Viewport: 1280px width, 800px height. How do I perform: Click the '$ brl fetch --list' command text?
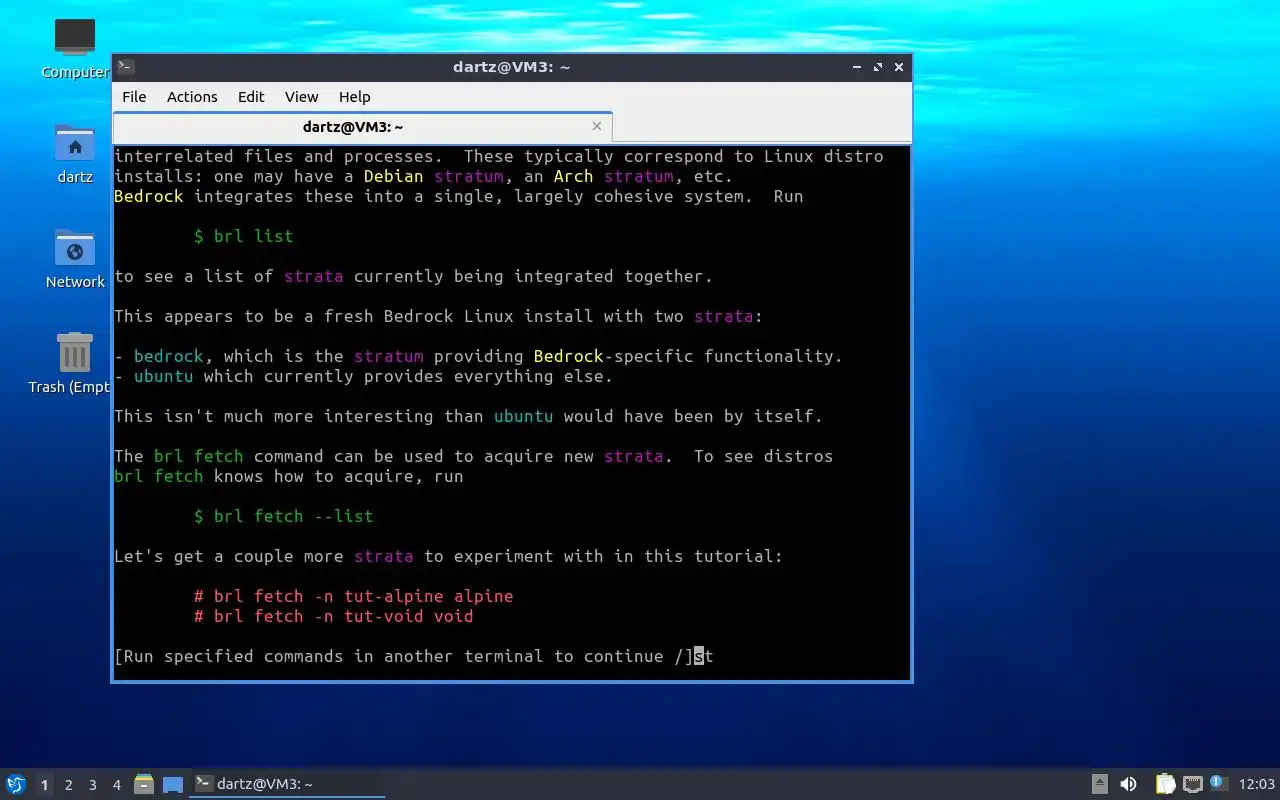(284, 516)
